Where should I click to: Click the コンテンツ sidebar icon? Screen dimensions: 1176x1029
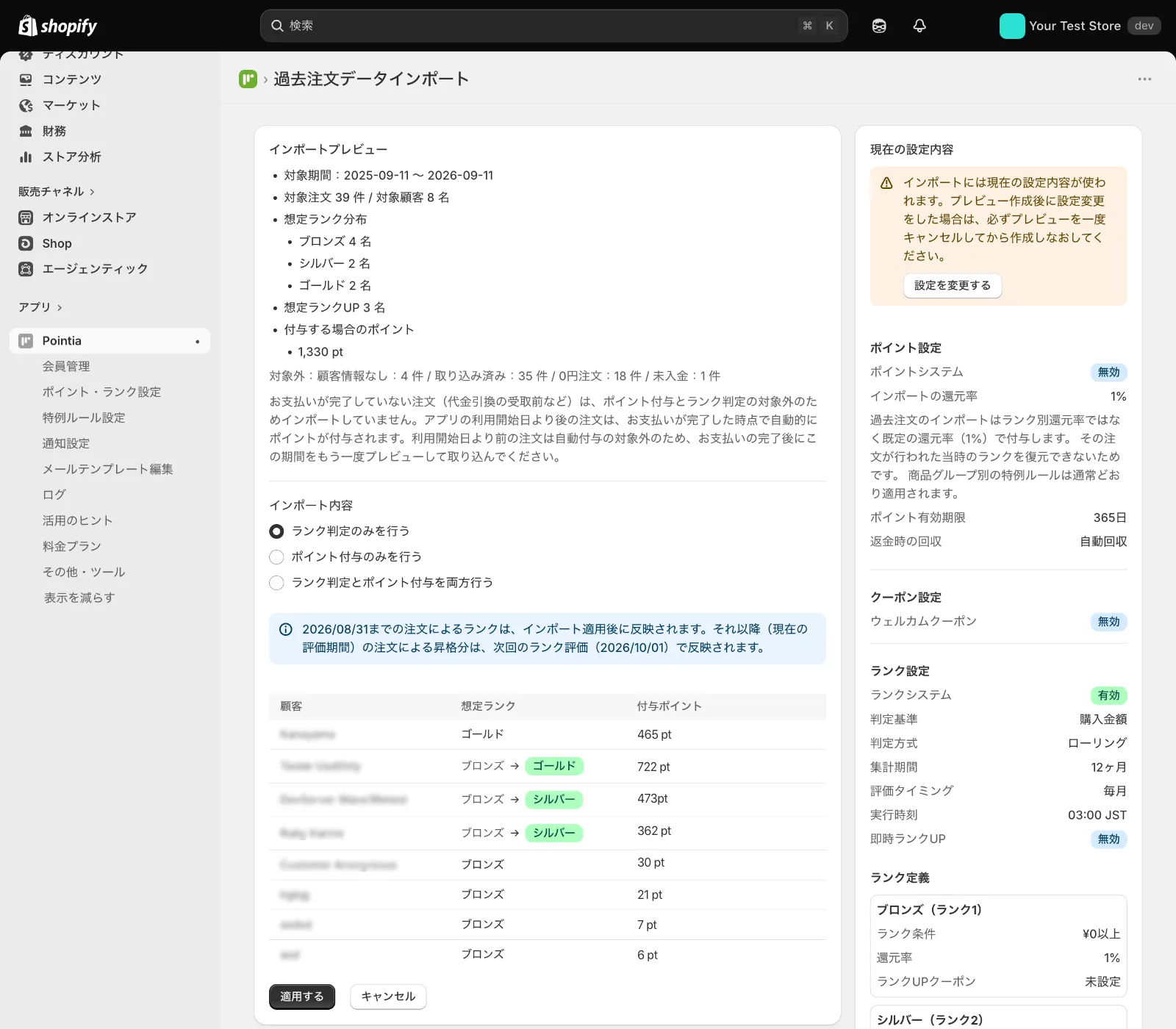(x=26, y=79)
